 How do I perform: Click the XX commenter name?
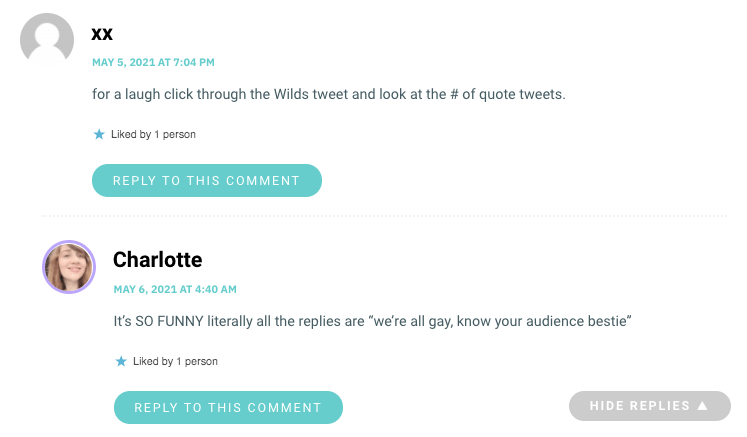102,34
